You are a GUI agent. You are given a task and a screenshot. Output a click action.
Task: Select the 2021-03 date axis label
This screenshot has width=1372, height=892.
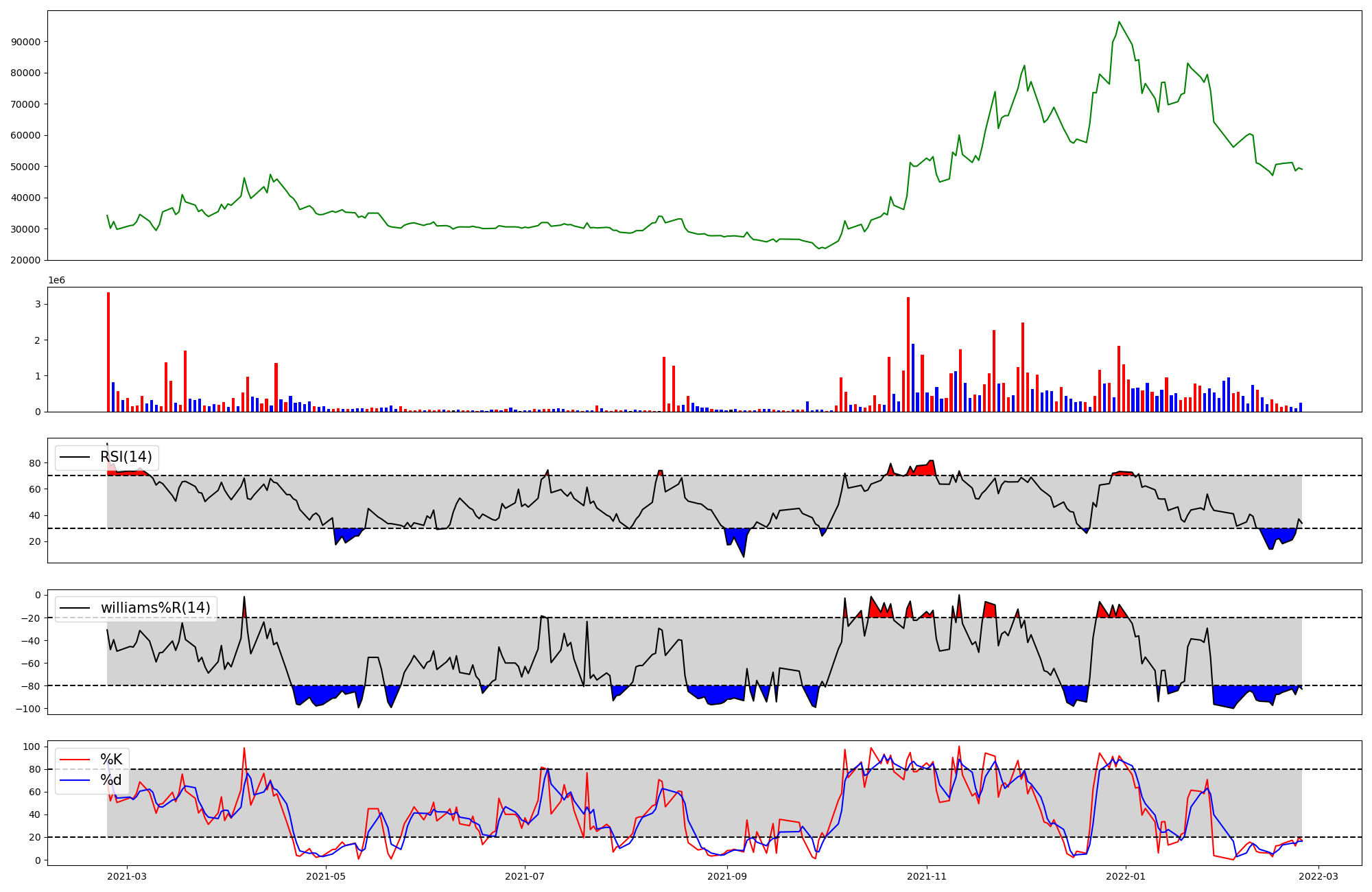(127, 876)
